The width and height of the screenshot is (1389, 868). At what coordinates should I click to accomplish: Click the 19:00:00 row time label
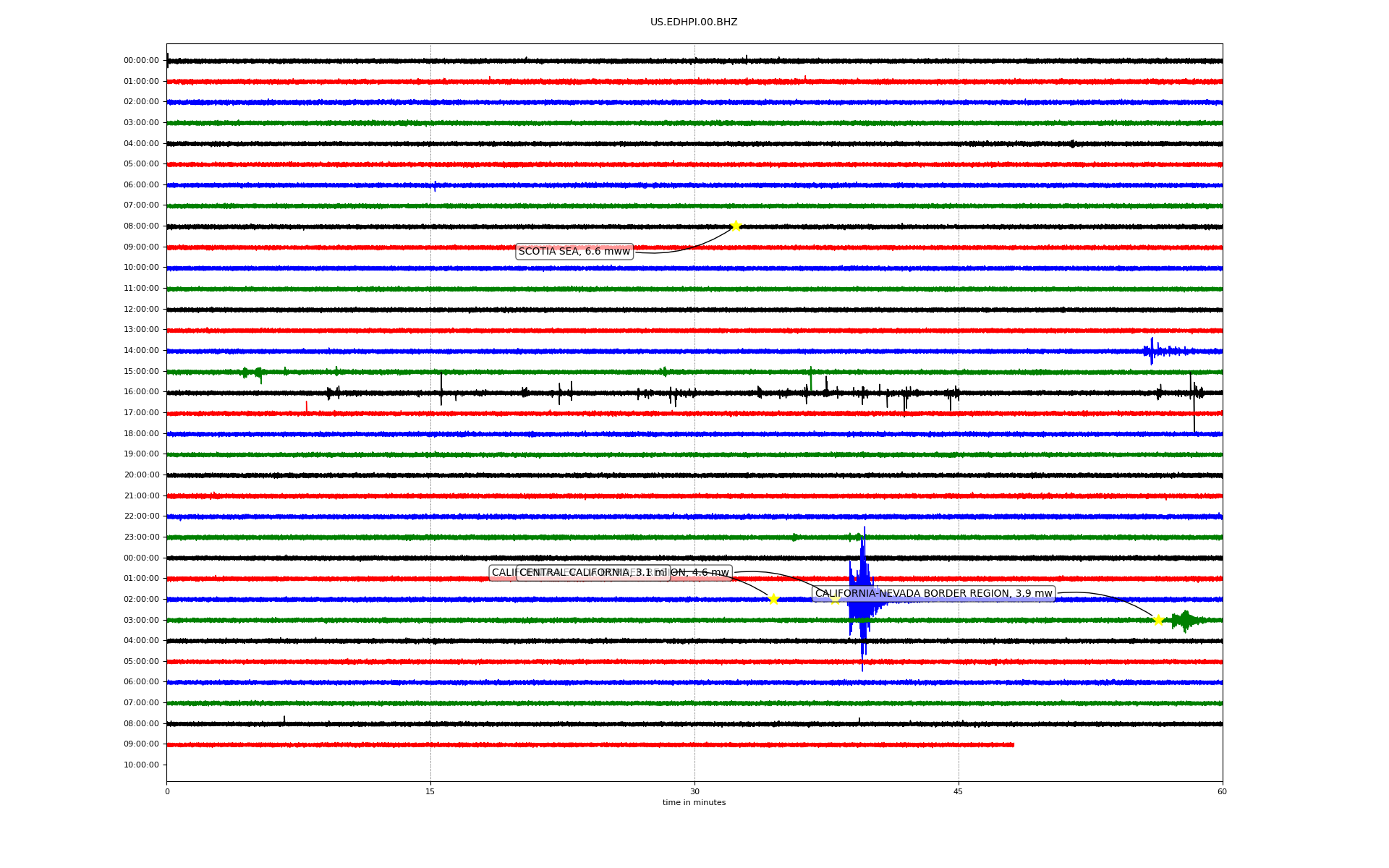141,454
